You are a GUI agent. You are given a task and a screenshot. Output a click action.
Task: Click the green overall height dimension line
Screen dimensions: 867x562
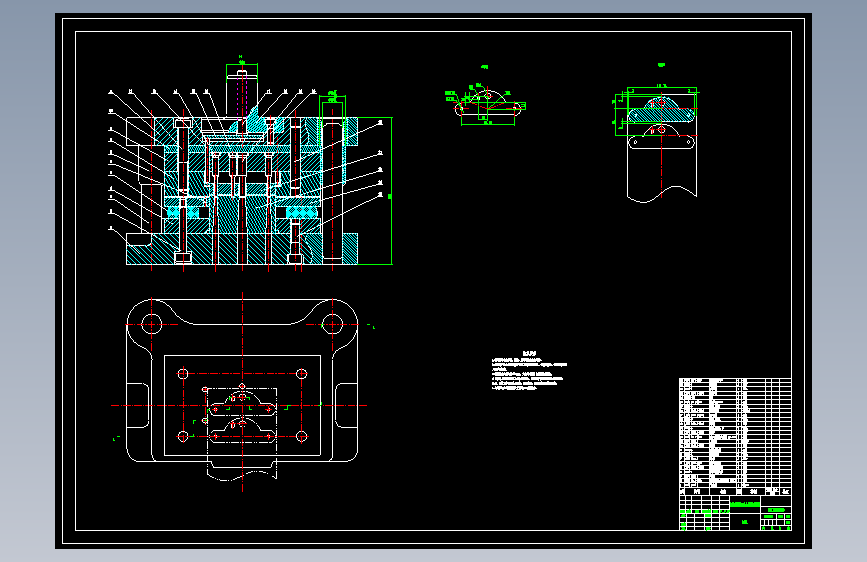point(391,191)
